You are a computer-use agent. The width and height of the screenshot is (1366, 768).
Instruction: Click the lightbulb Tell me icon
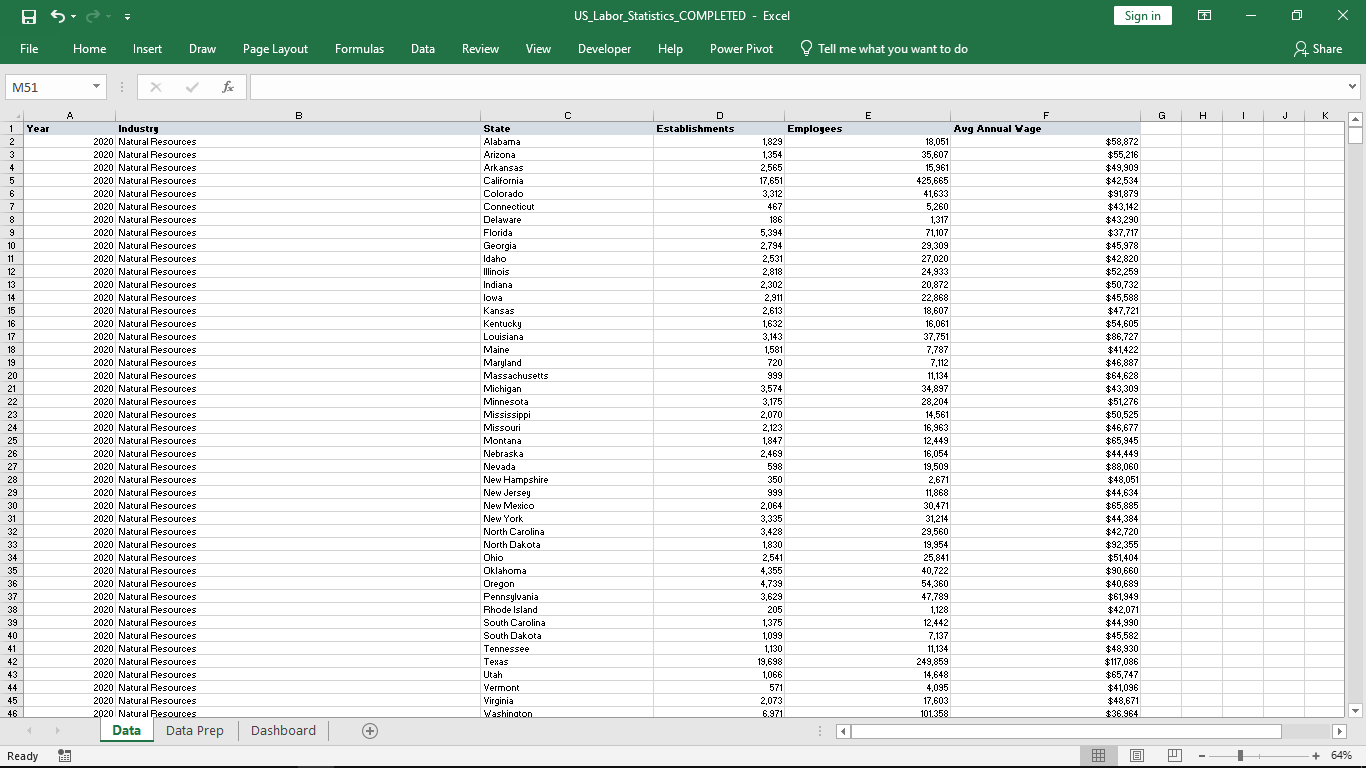pos(806,48)
